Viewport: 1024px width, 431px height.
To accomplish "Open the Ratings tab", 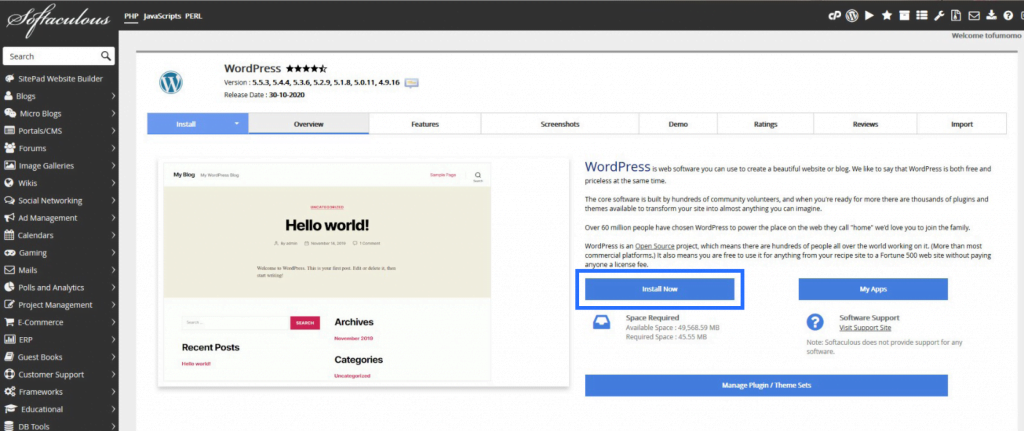I will (765, 123).
